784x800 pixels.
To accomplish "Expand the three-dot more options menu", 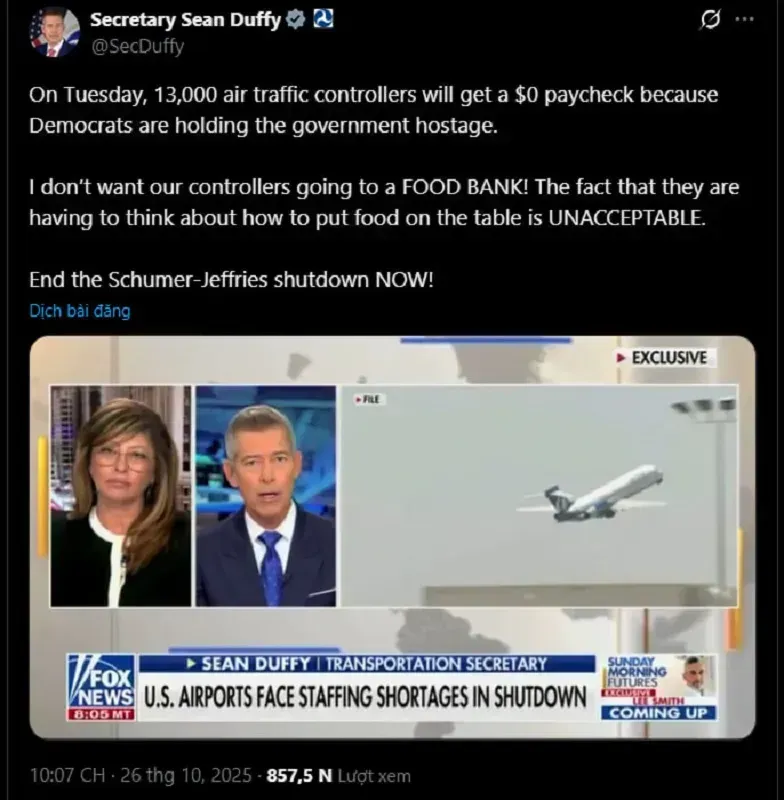I will pyautogui.click(x=744, y=19).
